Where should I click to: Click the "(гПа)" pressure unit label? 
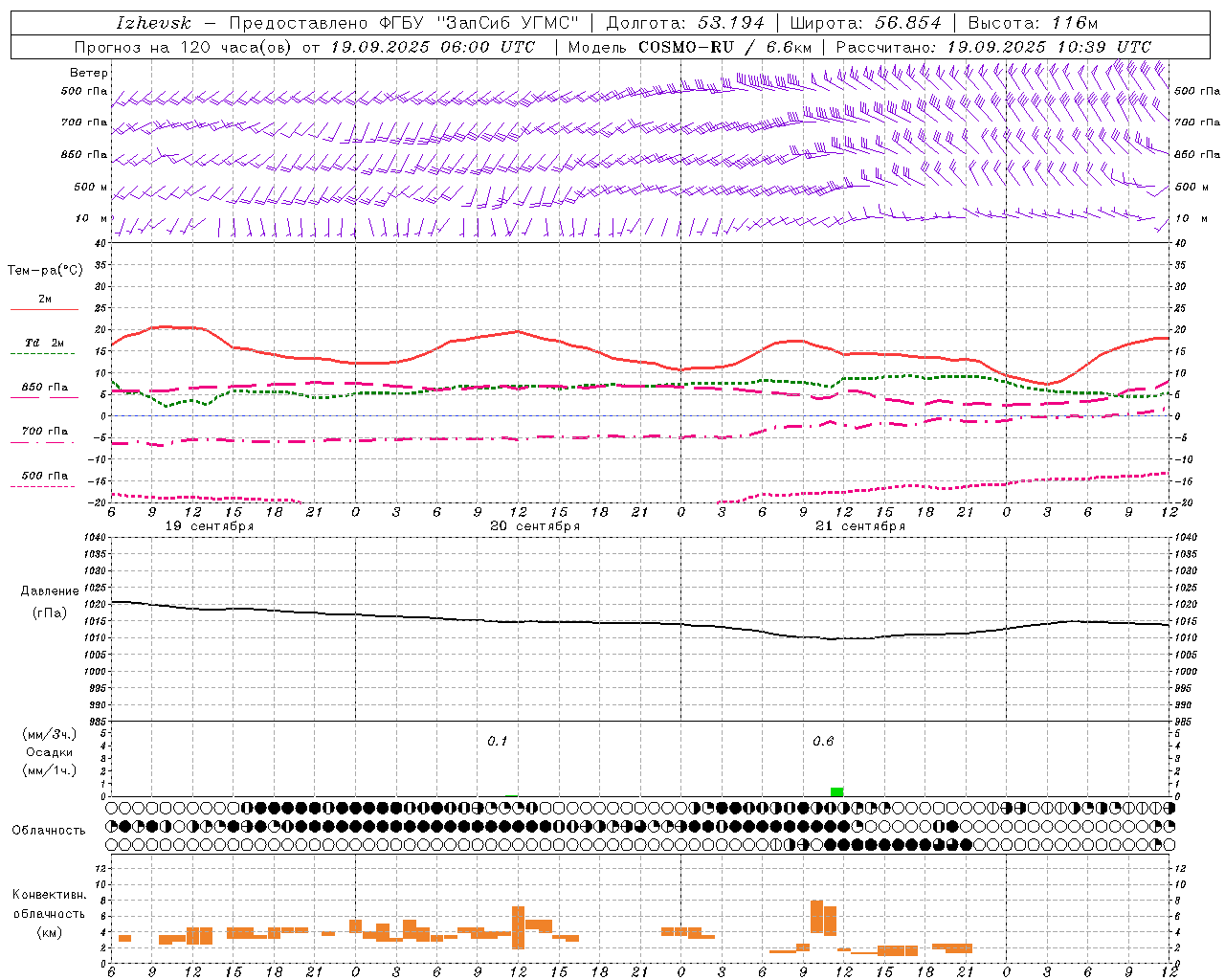click(50, 613)
